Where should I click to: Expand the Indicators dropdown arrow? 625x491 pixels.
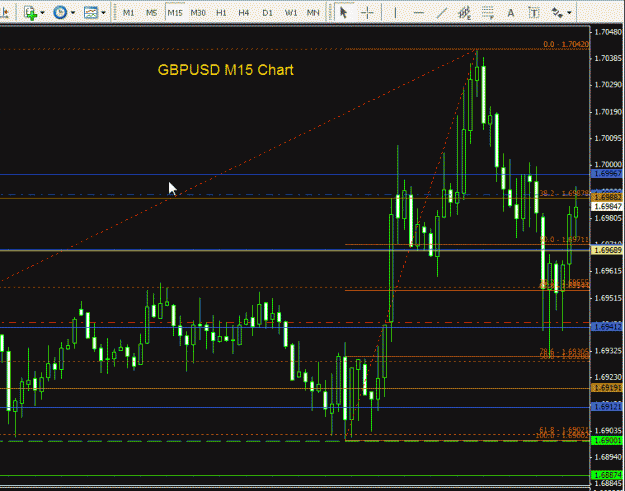[42, 13]
